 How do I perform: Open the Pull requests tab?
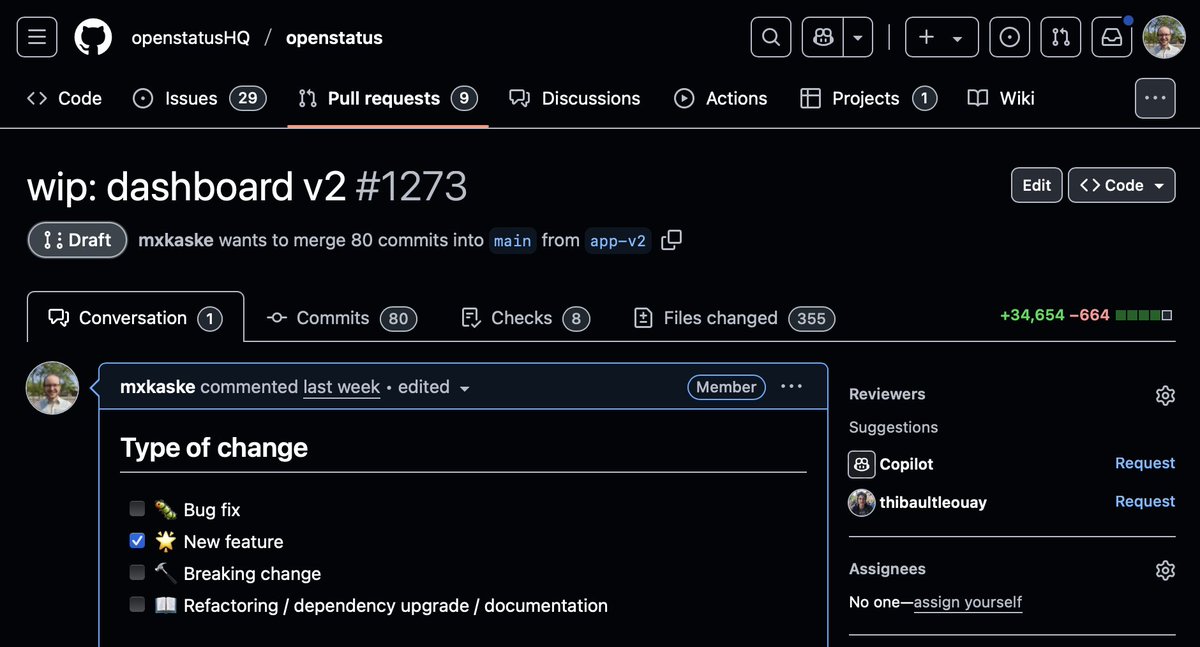coord(388,98)
